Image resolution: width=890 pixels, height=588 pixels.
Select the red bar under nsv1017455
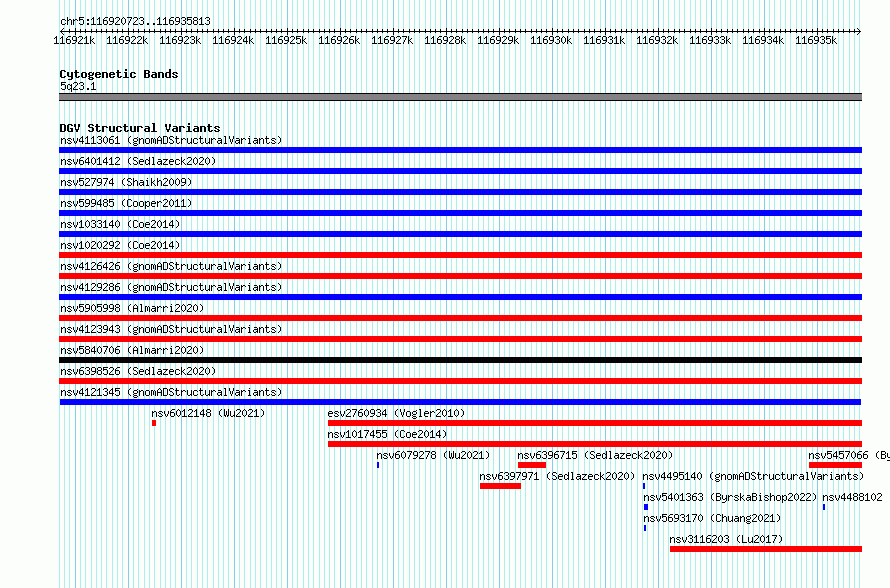click(595, 444)
